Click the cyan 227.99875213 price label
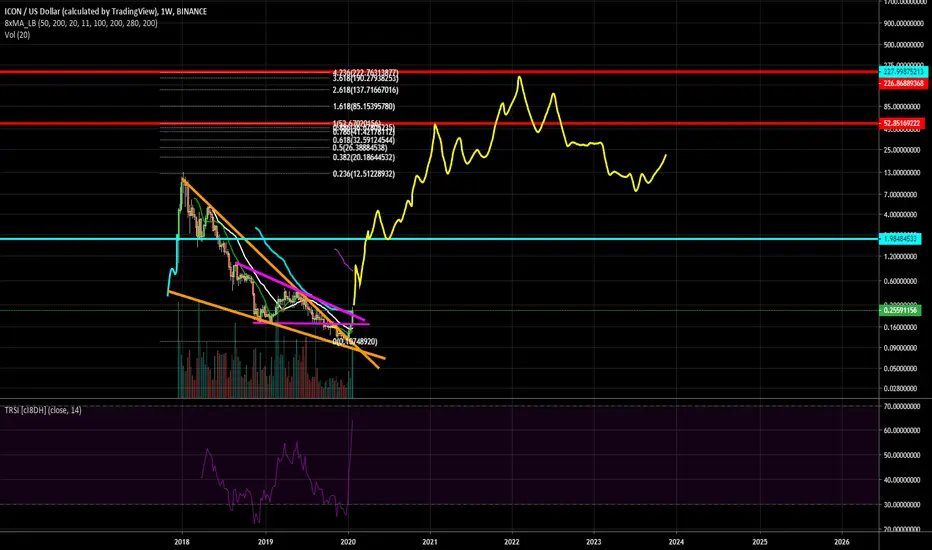This screenshot has width=932, height=550. (903, 72)
